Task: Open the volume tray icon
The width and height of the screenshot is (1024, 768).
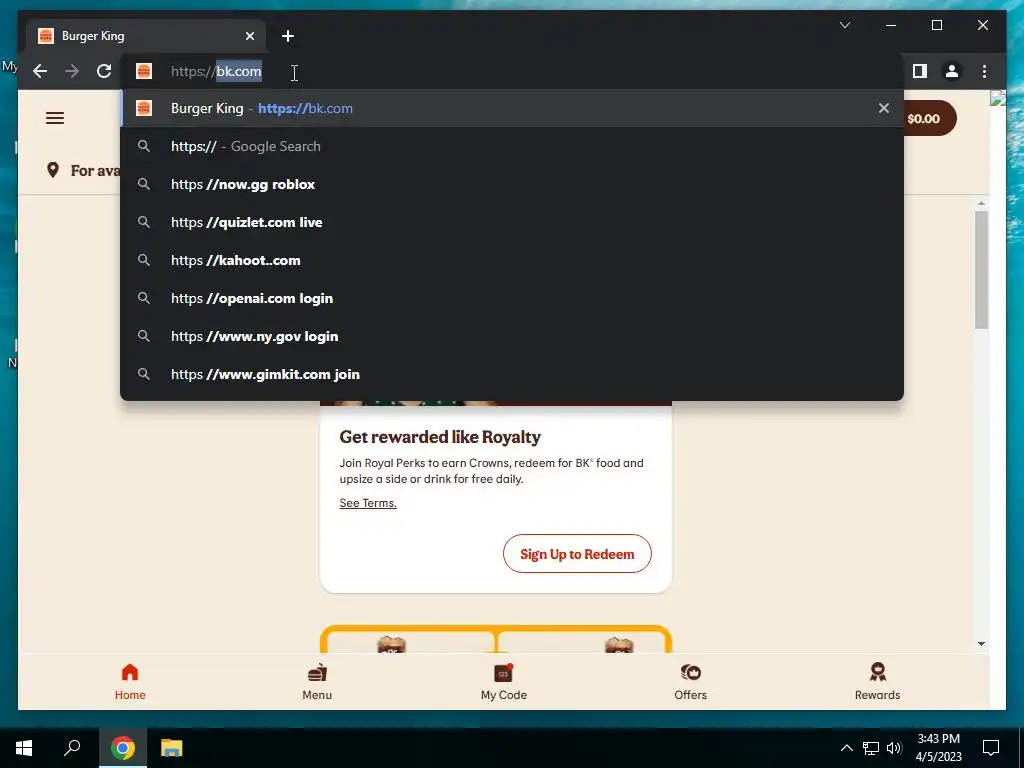Action: click(894, 748)
